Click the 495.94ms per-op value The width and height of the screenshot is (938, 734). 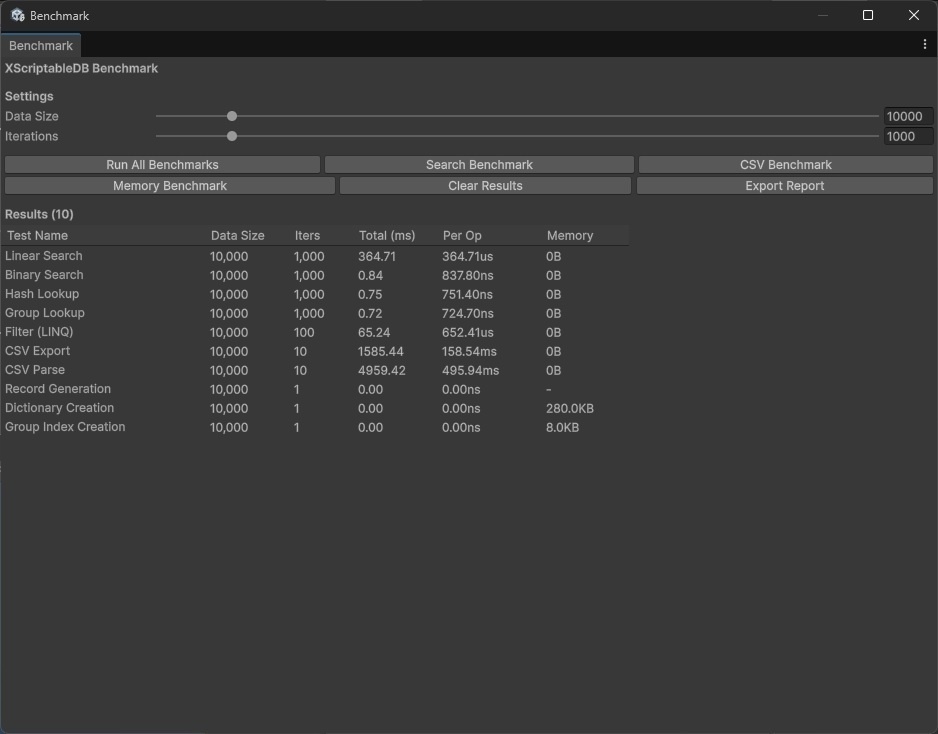[x=470, y=371]
